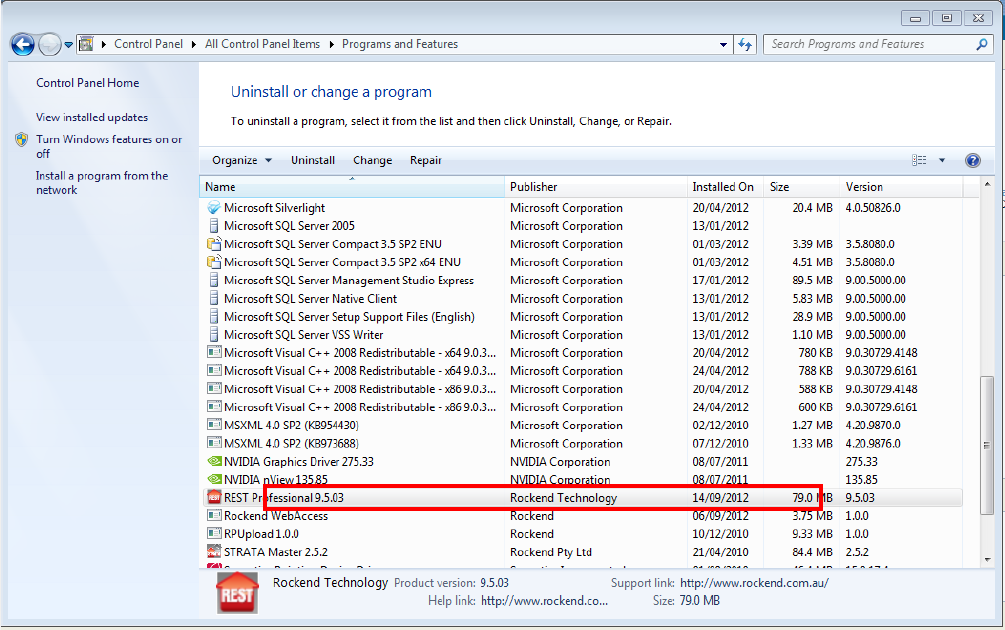1005x630 pixels.
Task: Change your view using the view icon
Action: 919,160
